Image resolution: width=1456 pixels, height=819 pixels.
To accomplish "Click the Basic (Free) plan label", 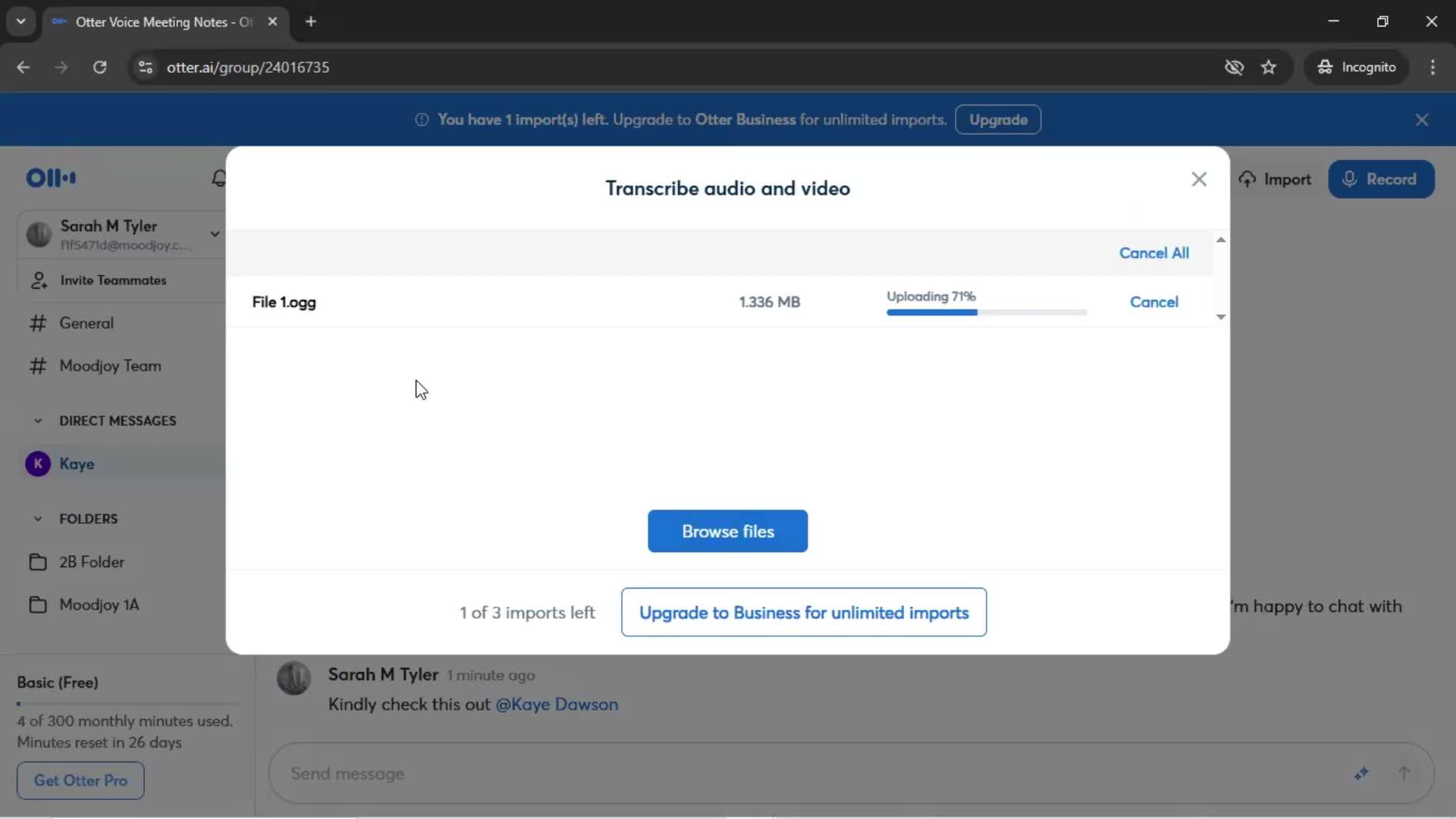I will (x=58, y=682).
